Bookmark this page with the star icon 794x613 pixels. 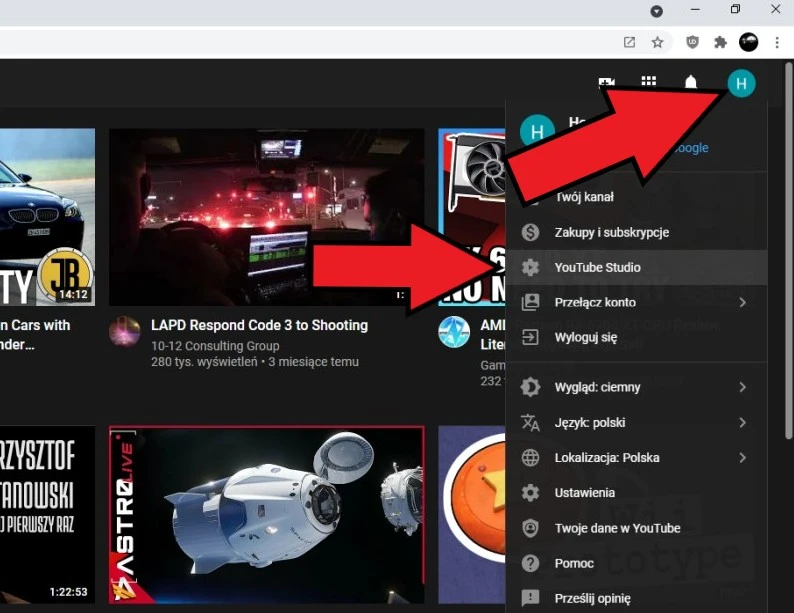coord(657,43)
